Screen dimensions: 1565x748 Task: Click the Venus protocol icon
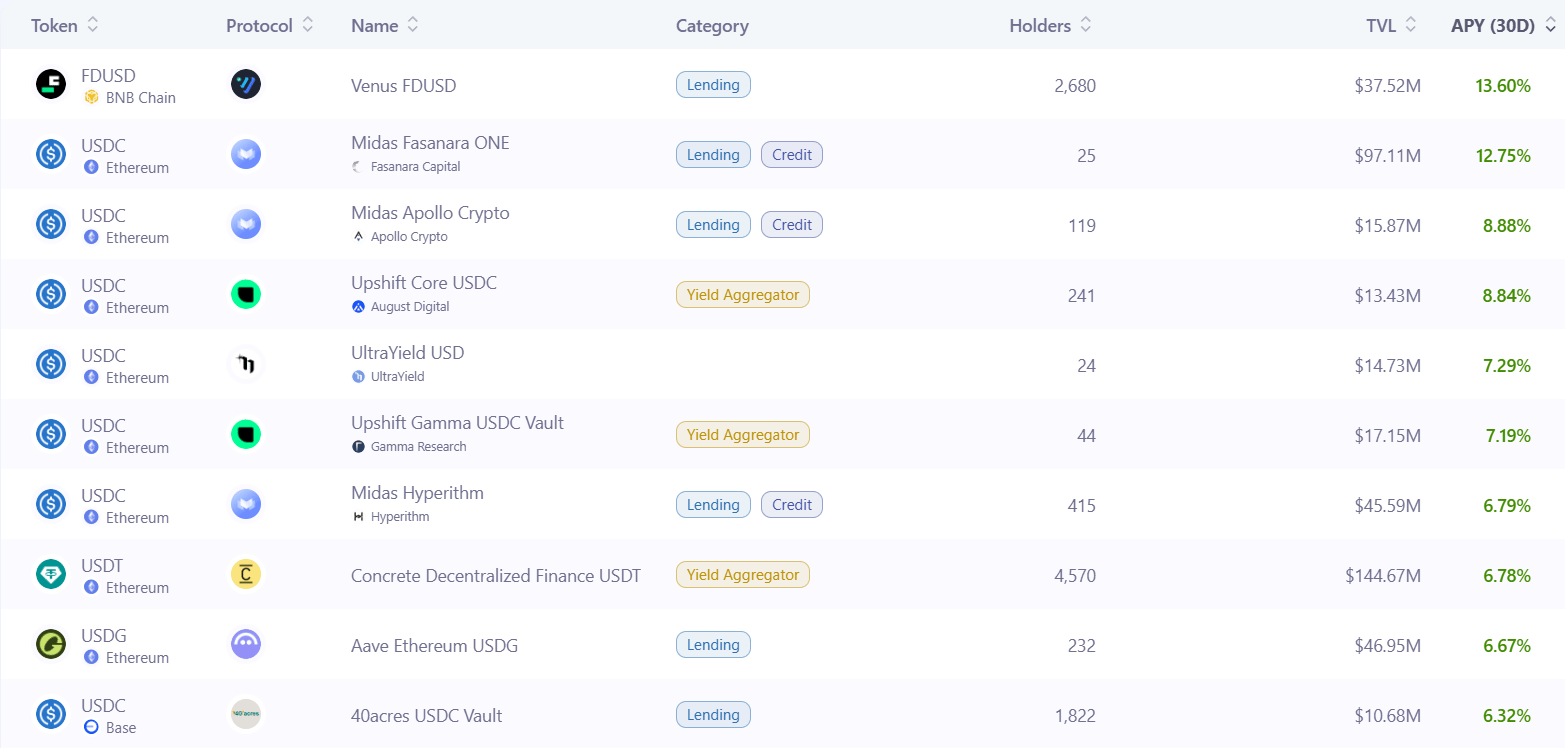(x=245, y=85)
